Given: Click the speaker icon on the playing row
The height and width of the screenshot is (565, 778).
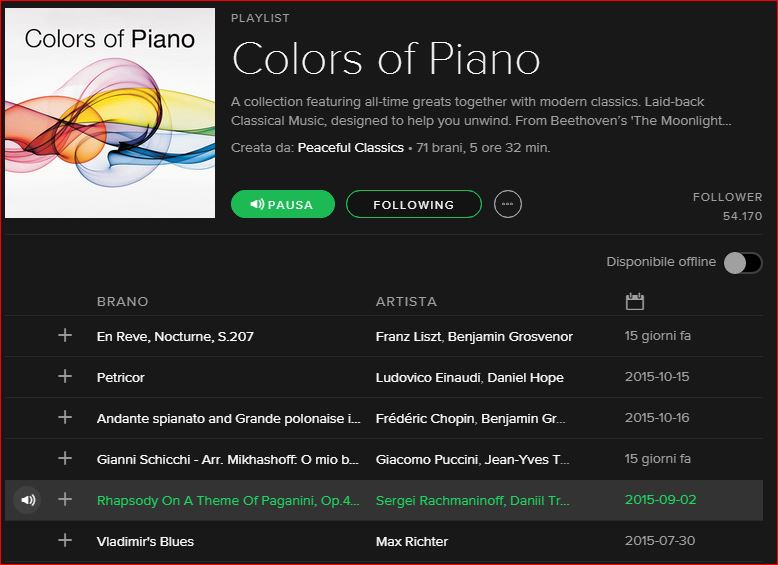Looking at the screenshot, I should (x=28, y=500).
